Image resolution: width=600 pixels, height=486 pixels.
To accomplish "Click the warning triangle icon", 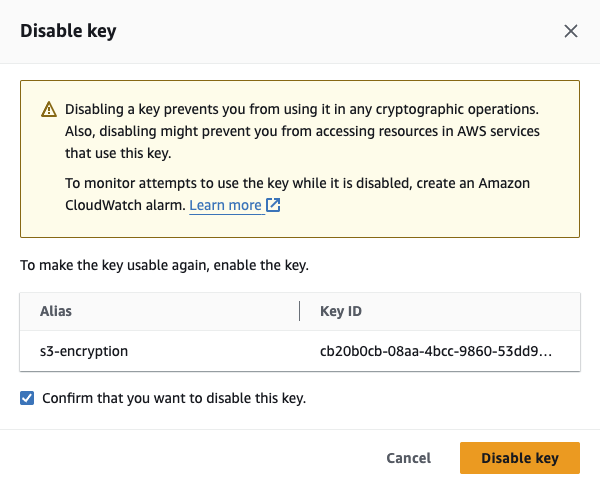I will (x=49, y=109).
